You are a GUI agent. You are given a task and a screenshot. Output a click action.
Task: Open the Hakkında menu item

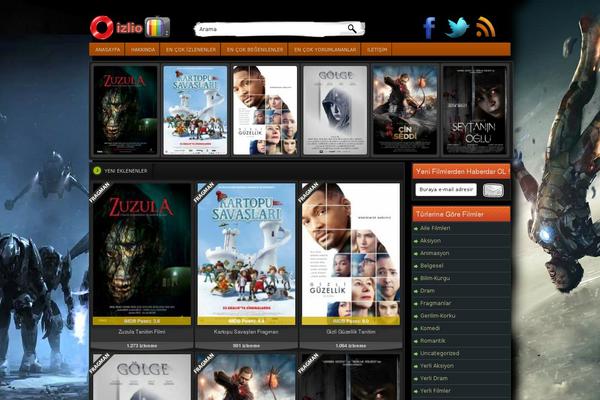click(x=143, y=50)
